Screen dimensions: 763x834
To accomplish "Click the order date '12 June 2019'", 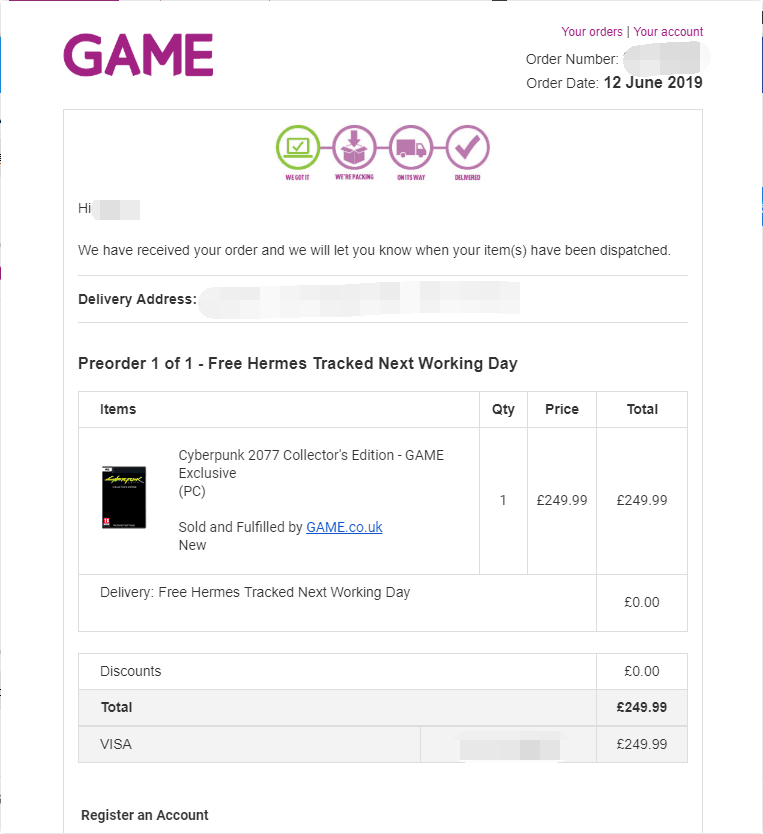I will coord(653,83).
